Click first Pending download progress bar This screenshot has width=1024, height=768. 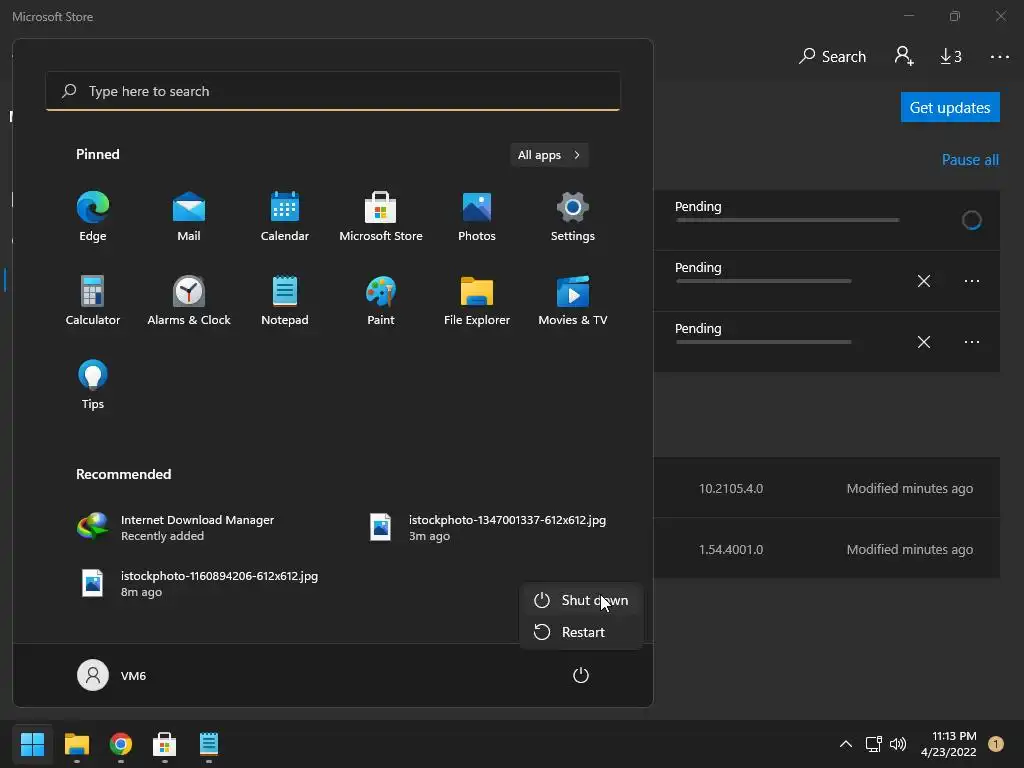click(788, 221)
